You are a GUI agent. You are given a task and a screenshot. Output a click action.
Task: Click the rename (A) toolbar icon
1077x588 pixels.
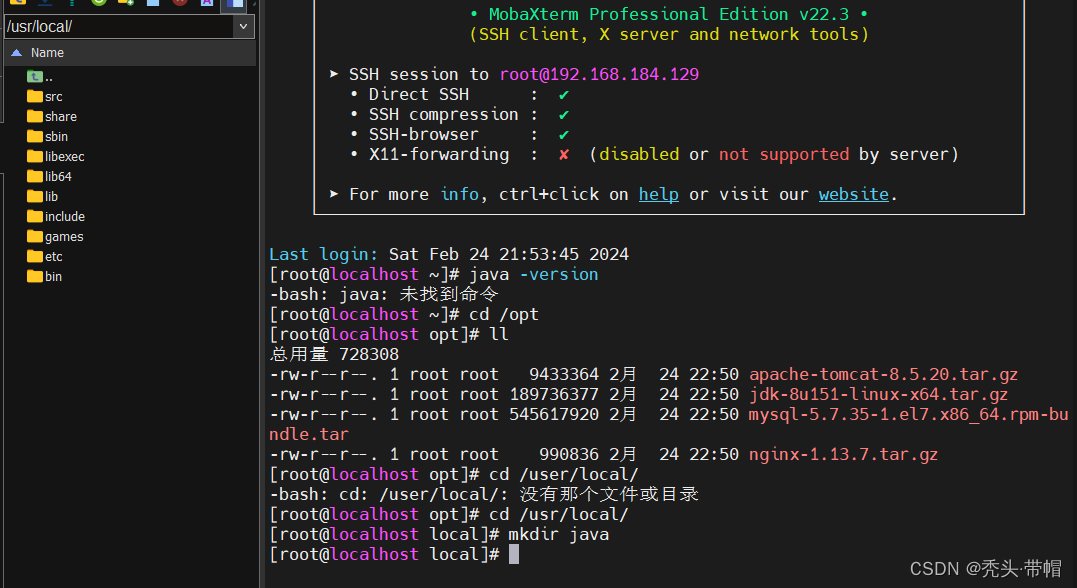207,5
